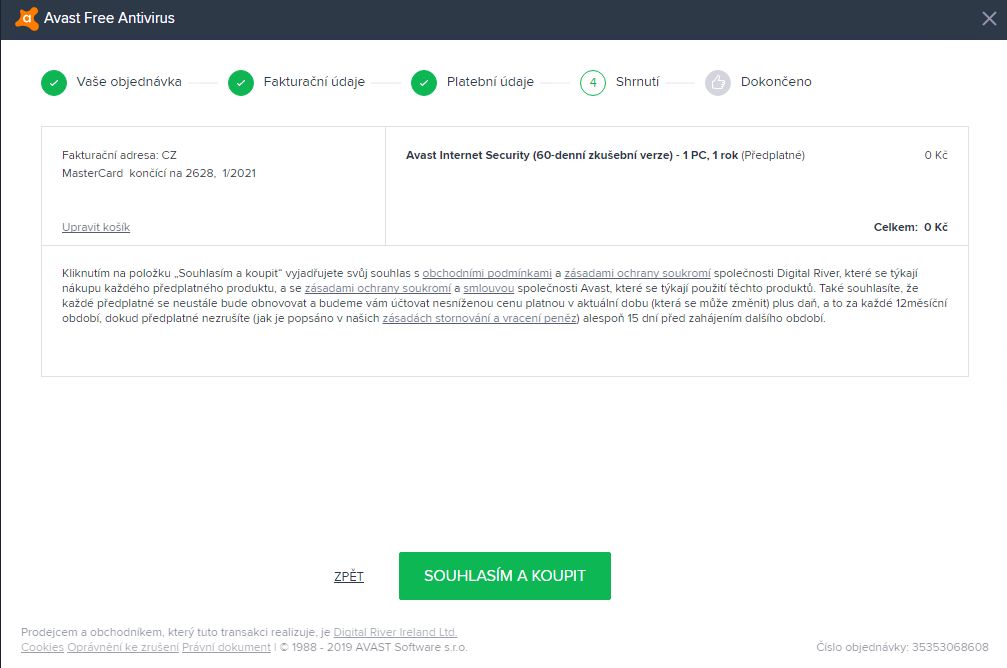1007x668 pixels.
Task: Go to the Platební údaje step label
Action: point(490,82)
